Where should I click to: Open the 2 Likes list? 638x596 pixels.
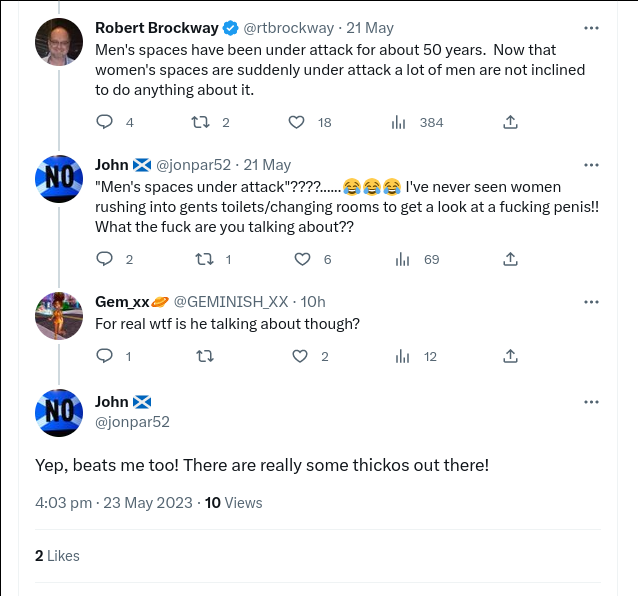[x=57, y=555]
